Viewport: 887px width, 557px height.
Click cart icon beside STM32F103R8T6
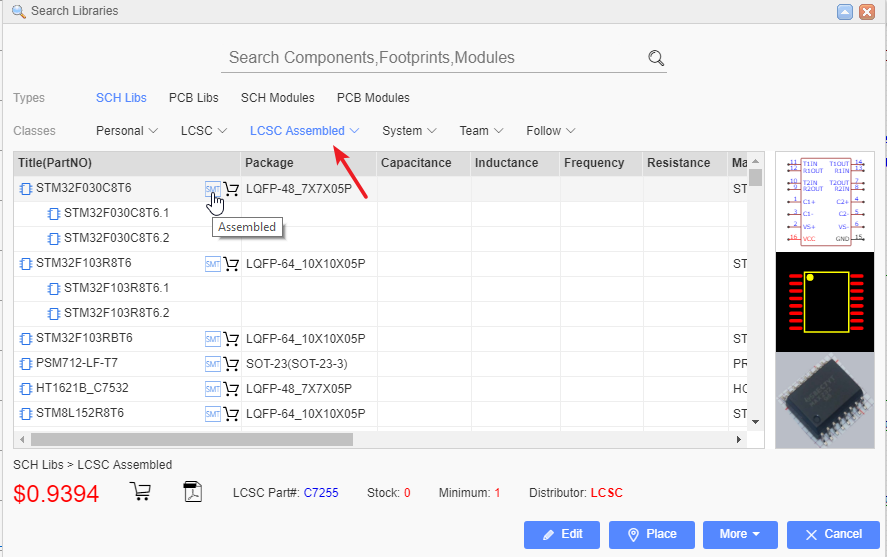tap(231, 264)
